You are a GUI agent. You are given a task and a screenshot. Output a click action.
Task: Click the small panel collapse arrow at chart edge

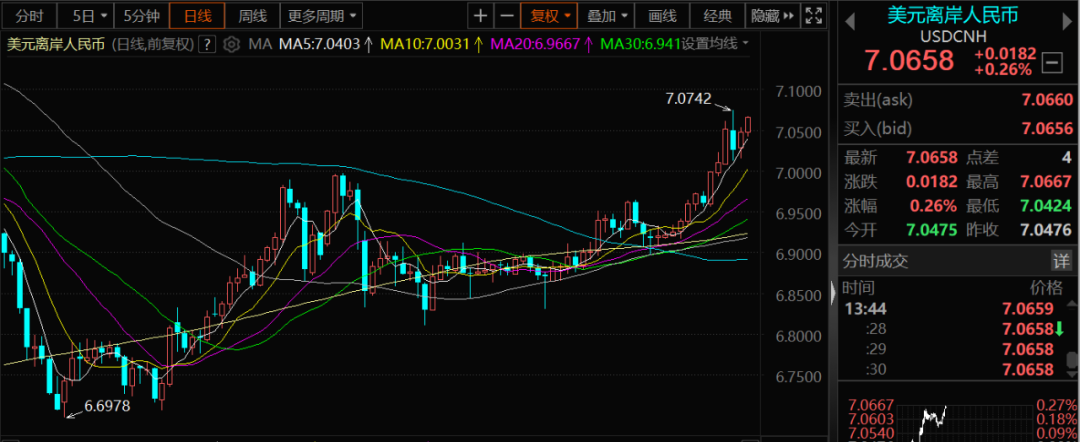pyautogui.click(x=834, y=294)
